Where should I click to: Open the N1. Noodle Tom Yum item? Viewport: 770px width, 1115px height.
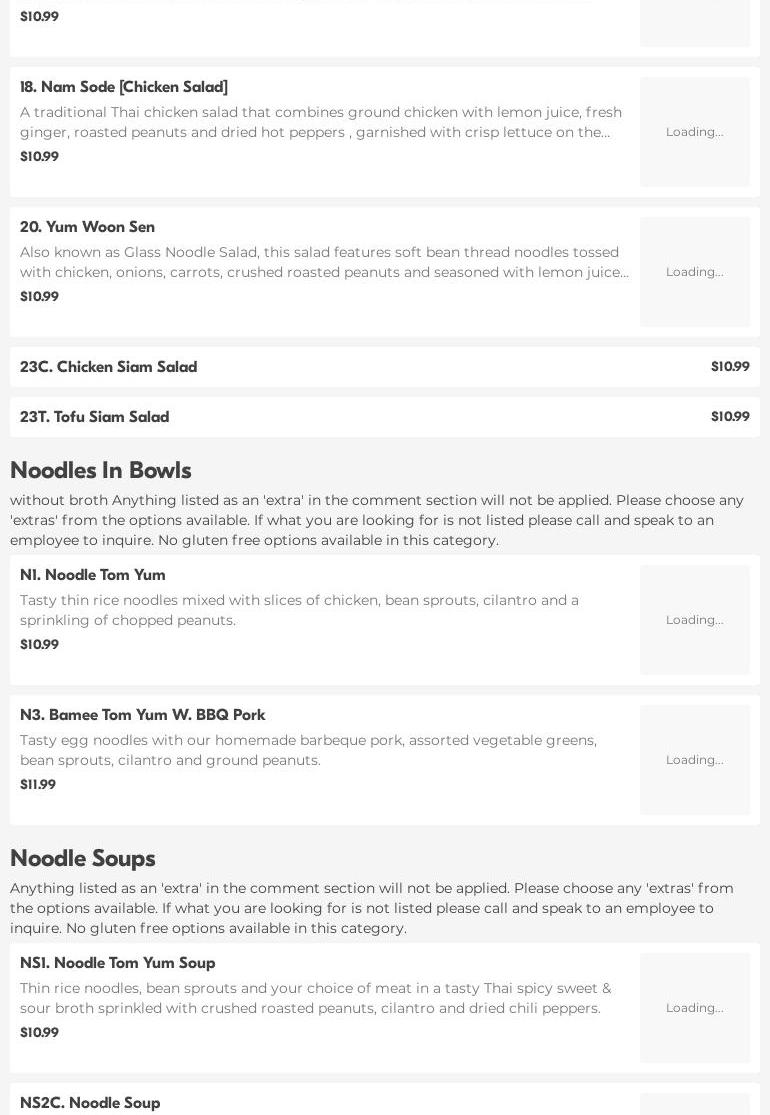(93, 575)
